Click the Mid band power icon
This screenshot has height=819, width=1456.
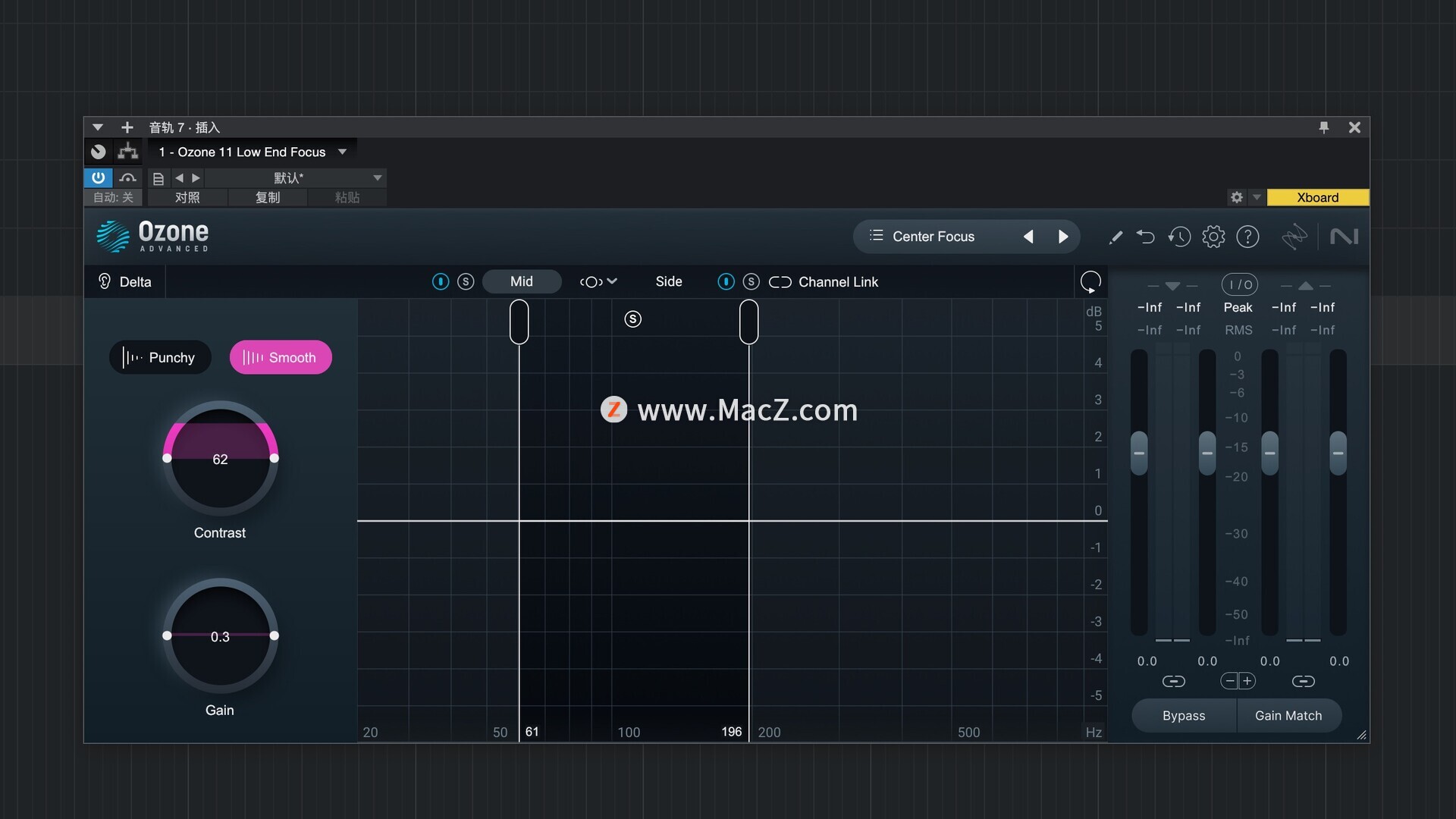pos(441,281)
